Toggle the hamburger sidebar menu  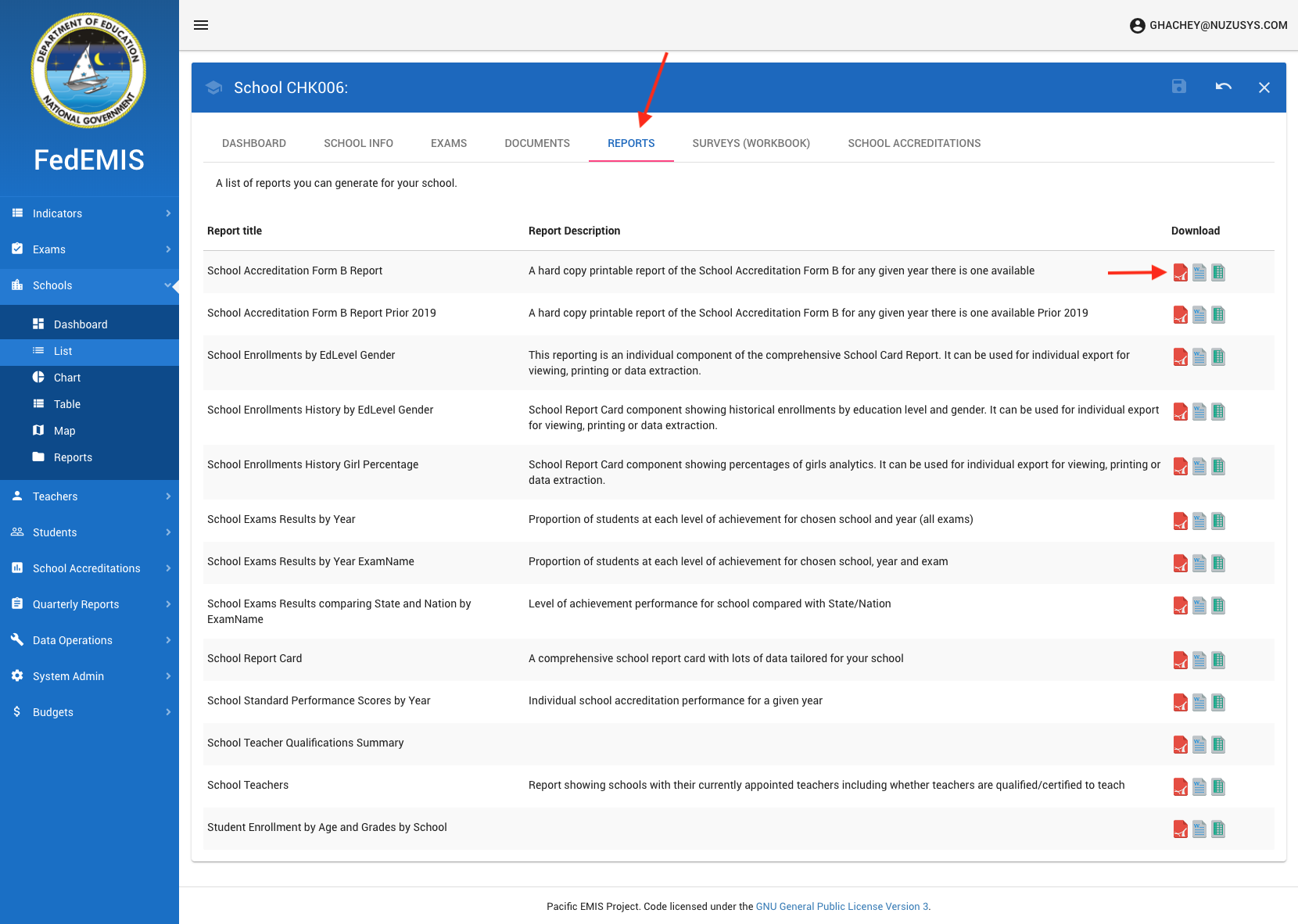coord(201,25)
